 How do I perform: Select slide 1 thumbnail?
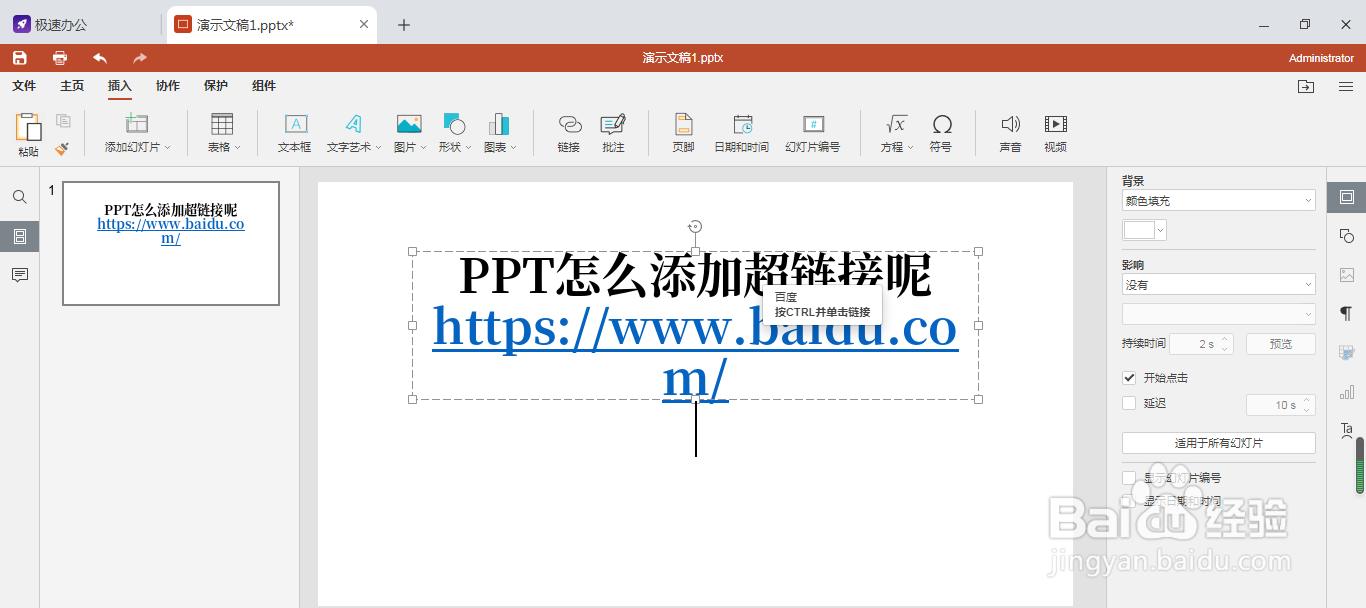pos(171,243)
